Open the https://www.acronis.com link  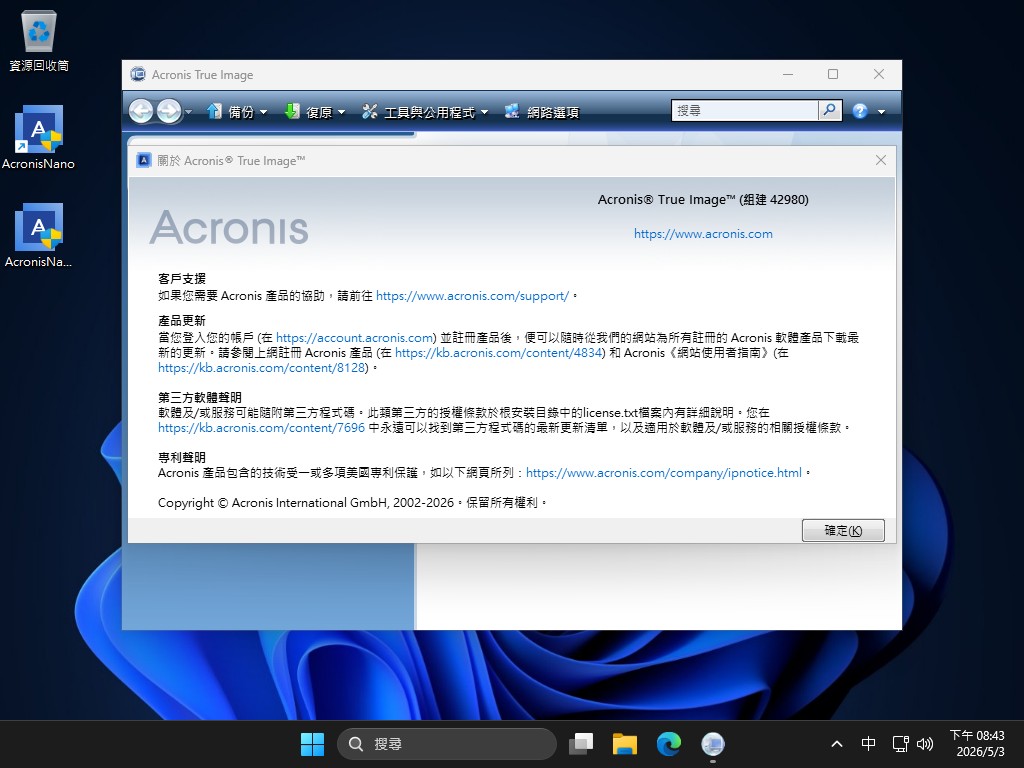[x=703, y=234]
